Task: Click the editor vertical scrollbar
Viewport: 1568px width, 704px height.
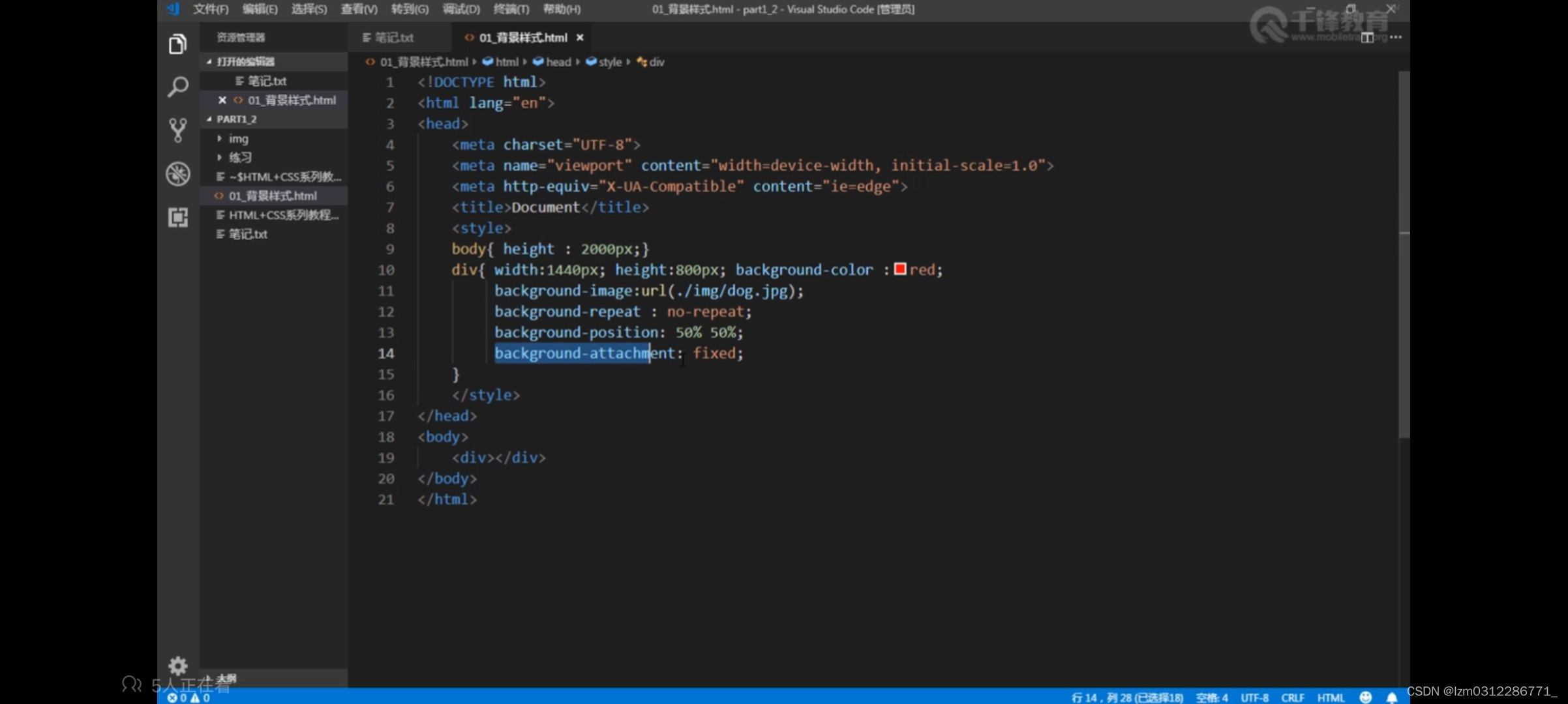Action: 1404,254
